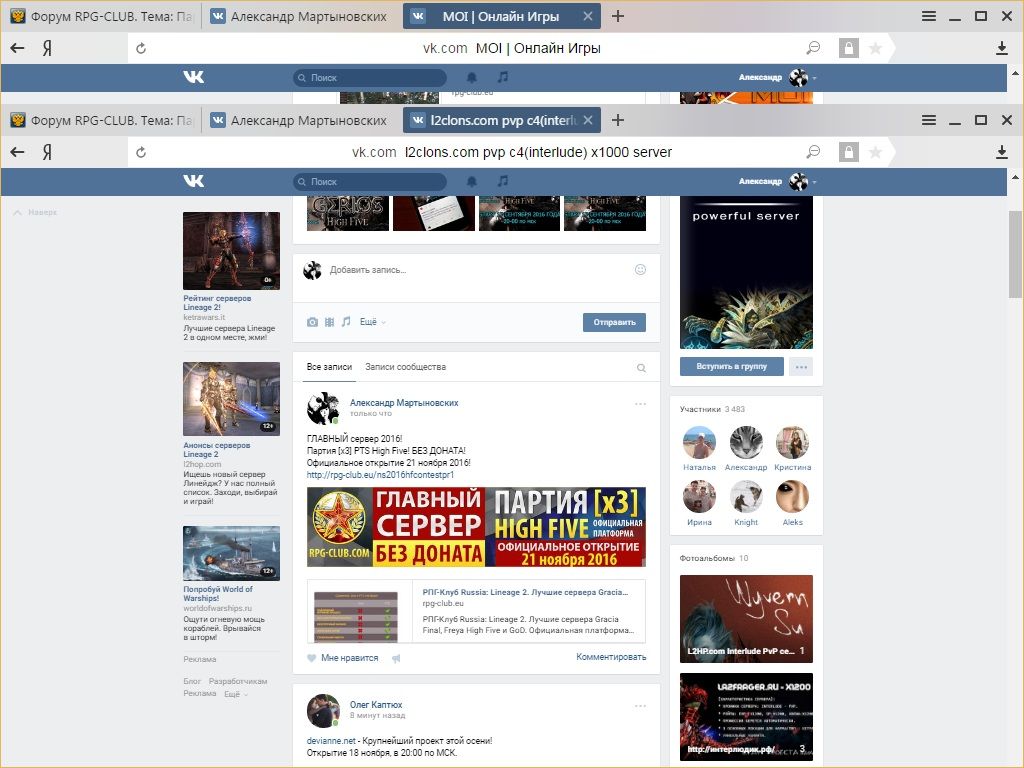Open the devianne.net link

click(331, 741)
